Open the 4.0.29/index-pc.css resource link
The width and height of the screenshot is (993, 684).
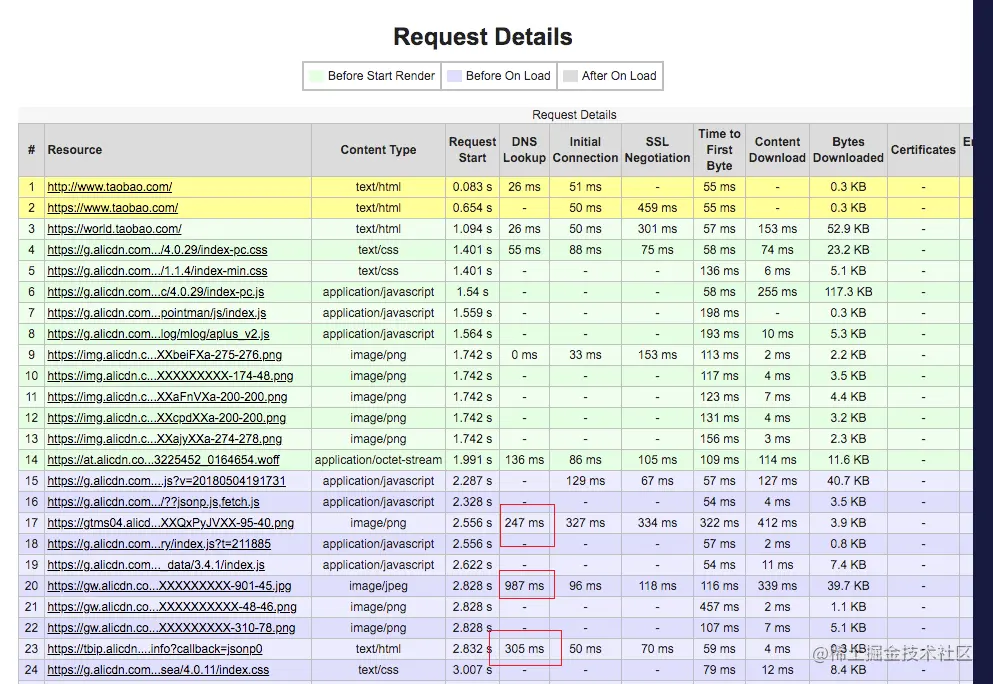tap(157, 250)
